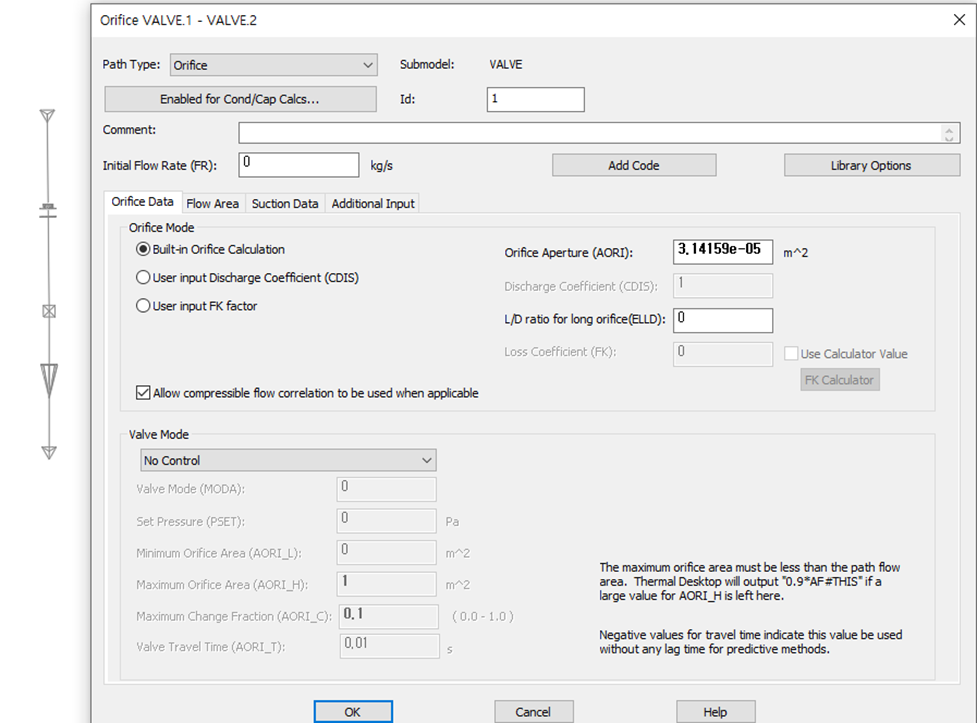Focus the Id input field
Screen dimensions: 977x723
pyautogui.click(x=536, y=99)
